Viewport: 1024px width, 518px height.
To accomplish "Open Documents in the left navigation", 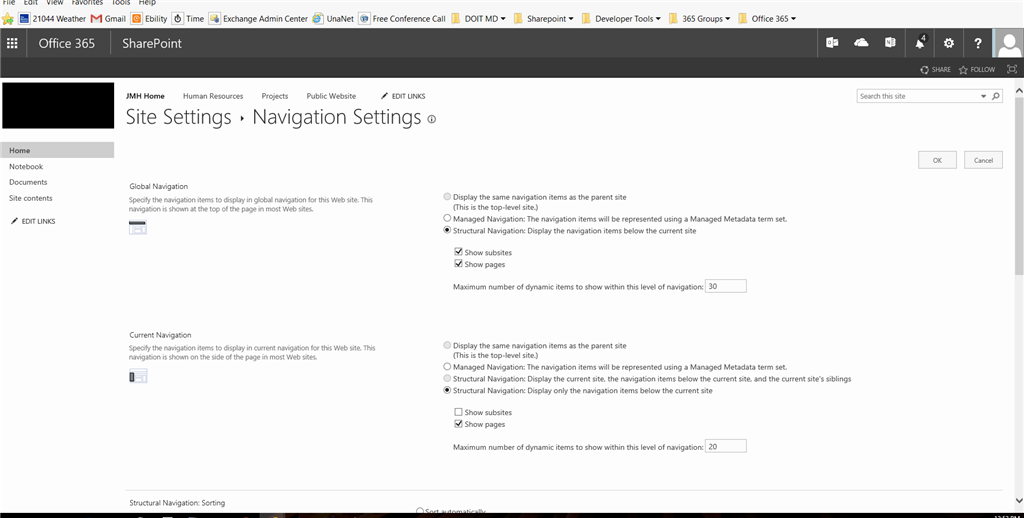I will (28, 182).
